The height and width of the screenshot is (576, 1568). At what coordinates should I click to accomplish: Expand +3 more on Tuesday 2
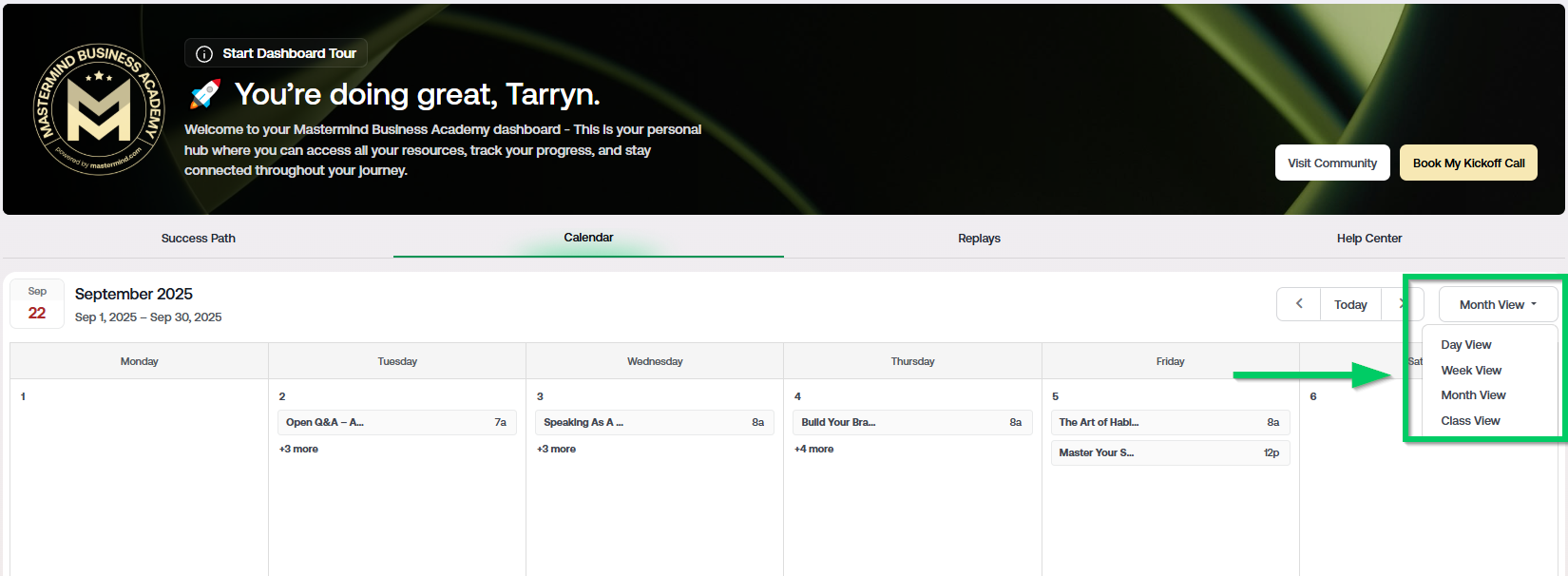point(298,449)
